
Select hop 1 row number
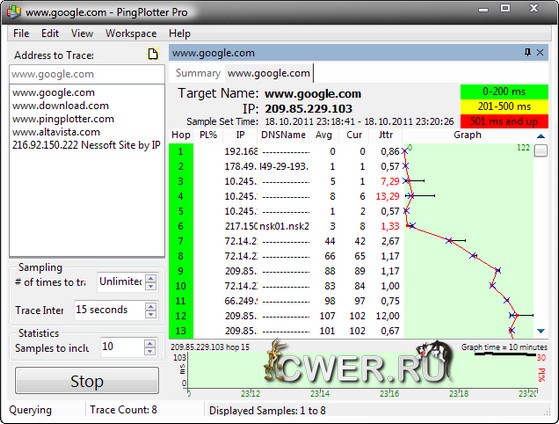pyautogui.click(x=181, y=152)
